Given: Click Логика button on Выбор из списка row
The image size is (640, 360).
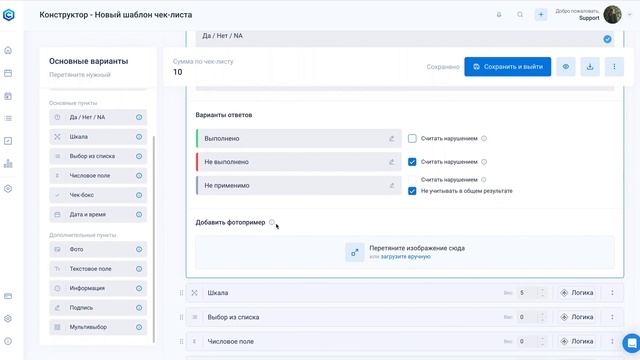Looking at the screenshot, I should tap(577, 317).
